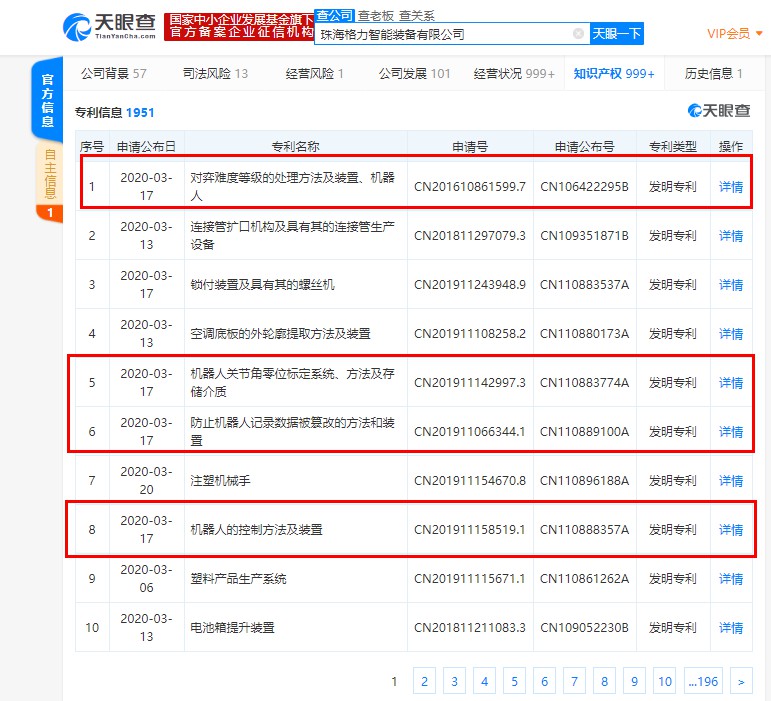
Task: Go to page 6 of patents
Action: point(544,681)
